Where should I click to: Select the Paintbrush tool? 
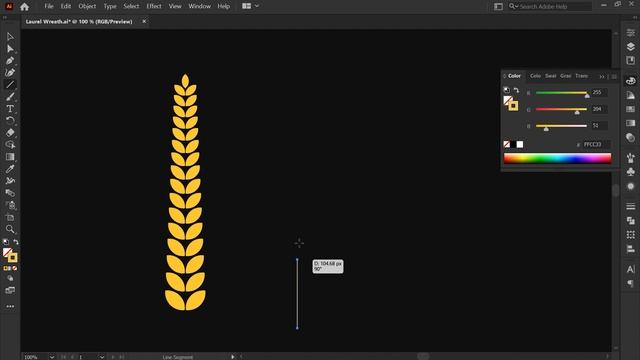click(x=10, y=97)
